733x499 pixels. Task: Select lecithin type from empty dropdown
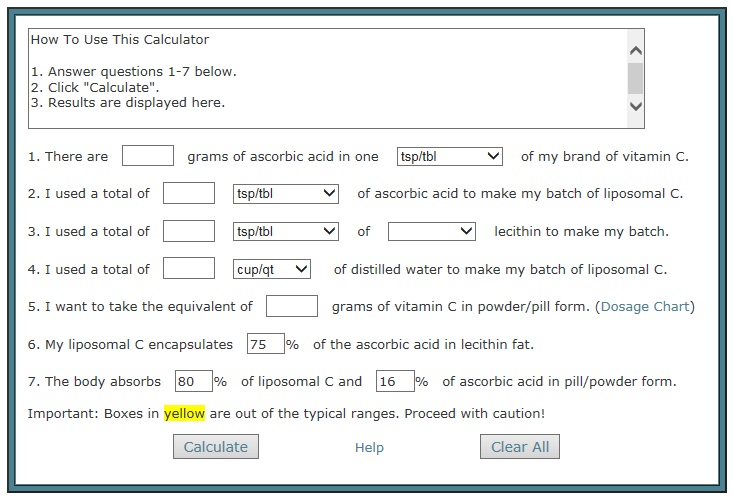[431, 231]
